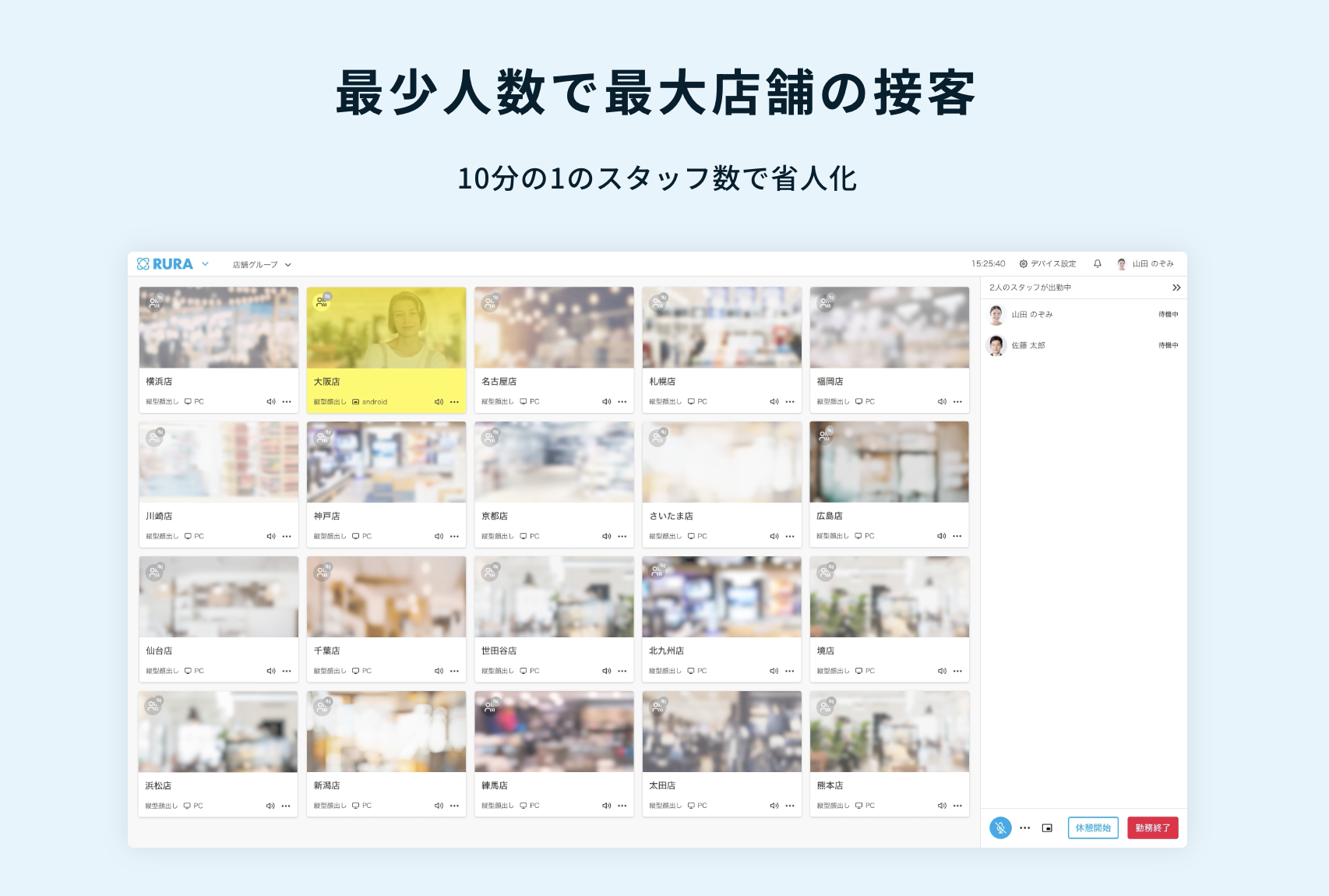Expand the 店舗グループ dropdown

tap(262, 265)
